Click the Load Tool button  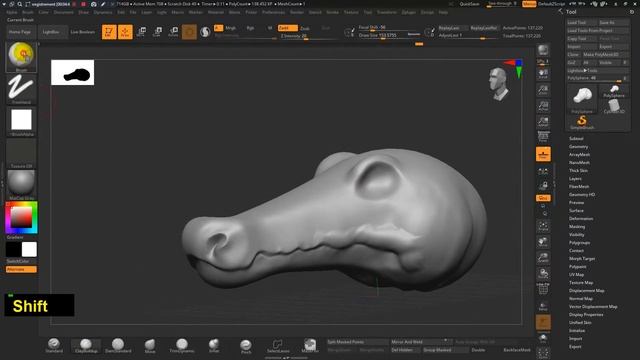[582, 22]
